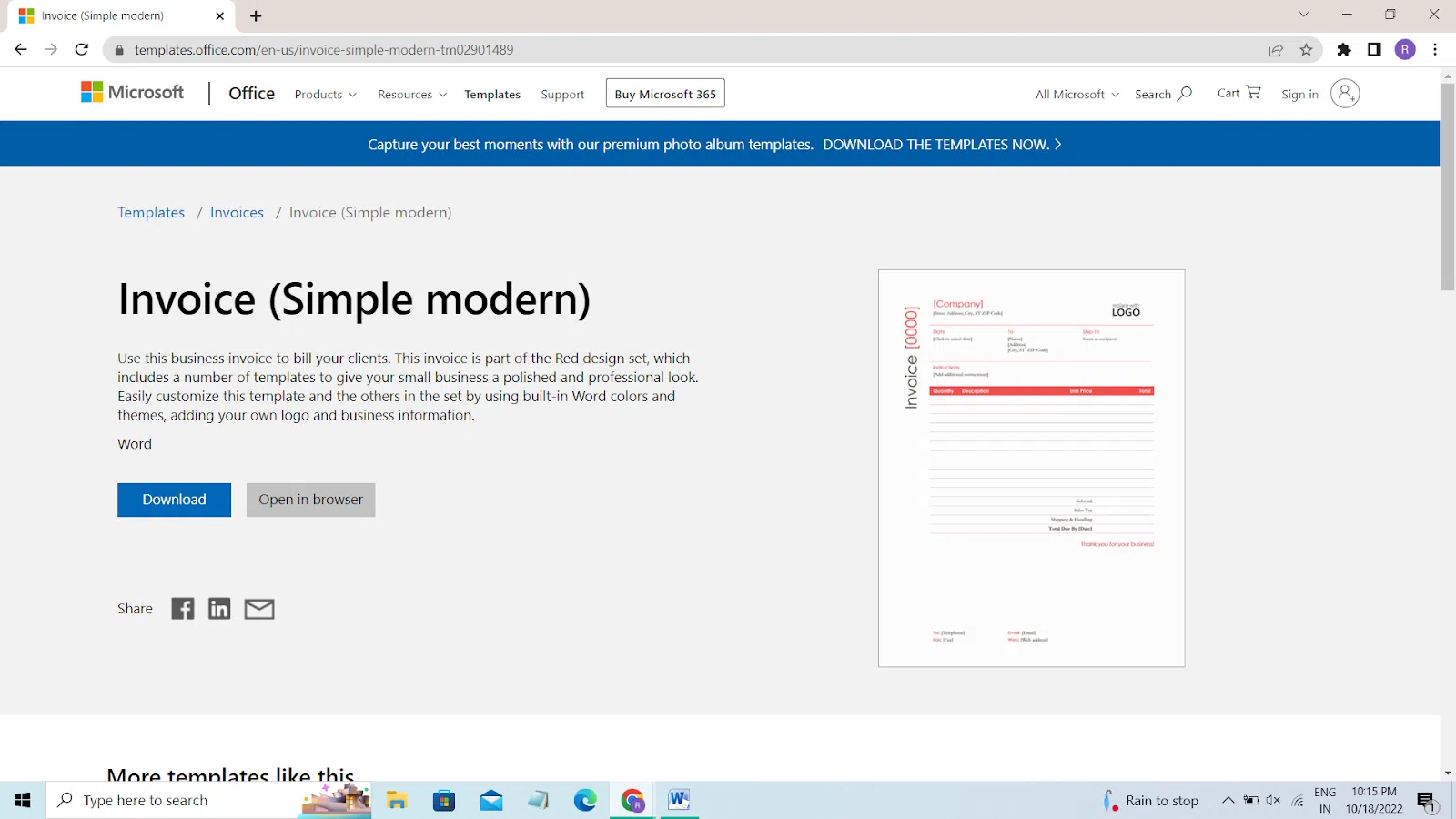This screenshot has height=819, width=1456.
Task: Download the invoice template
Action: pos(174,500)
